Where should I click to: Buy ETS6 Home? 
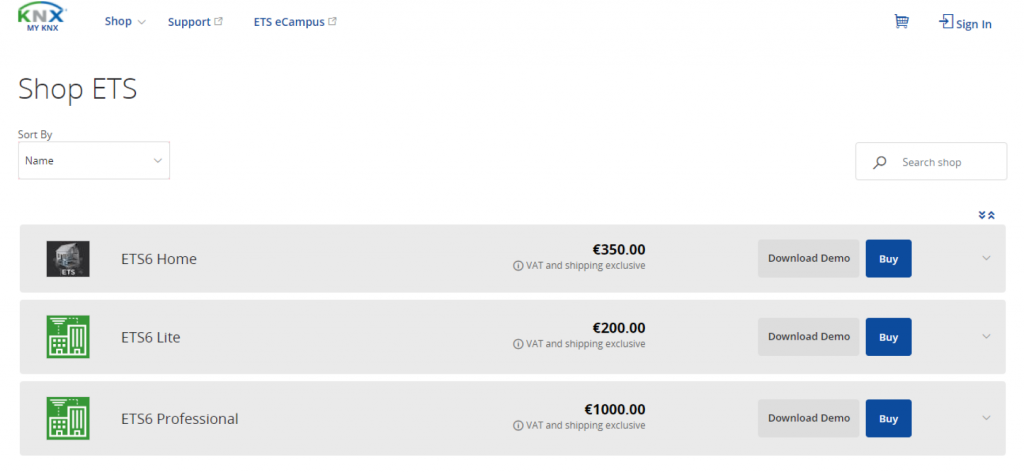click(888, 258)
